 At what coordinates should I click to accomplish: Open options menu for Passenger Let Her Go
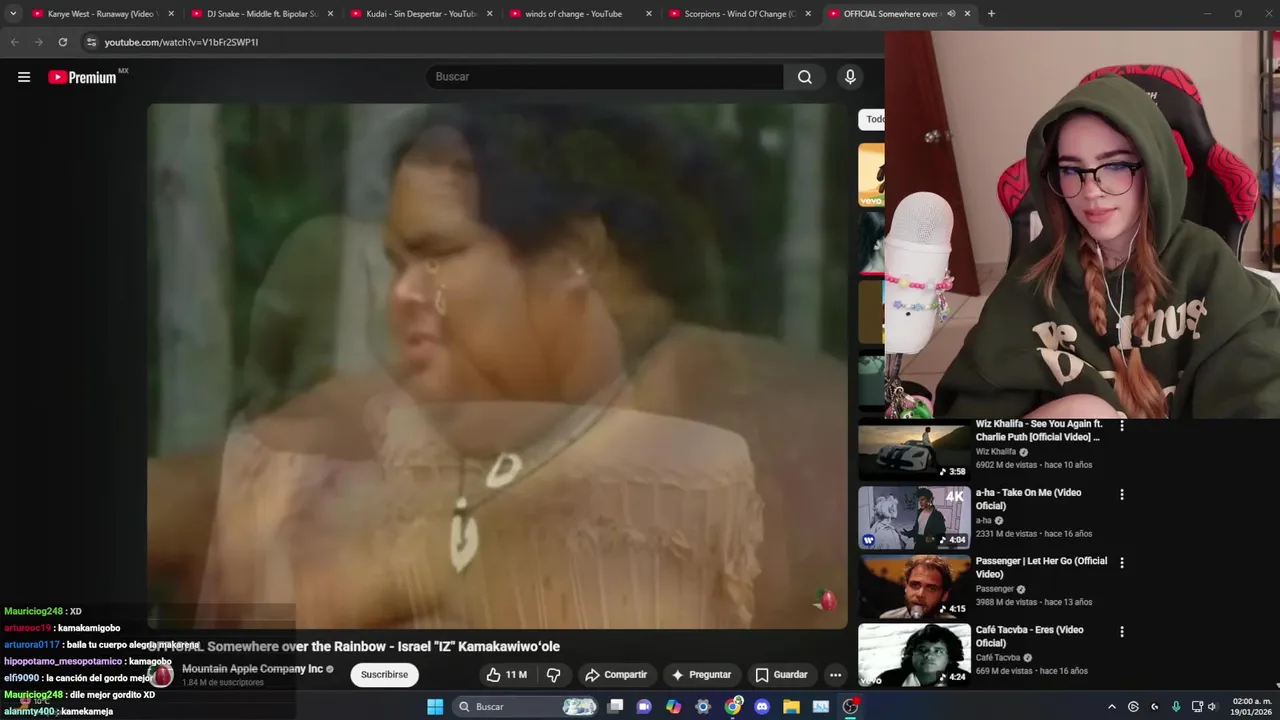pos(1122,563)
